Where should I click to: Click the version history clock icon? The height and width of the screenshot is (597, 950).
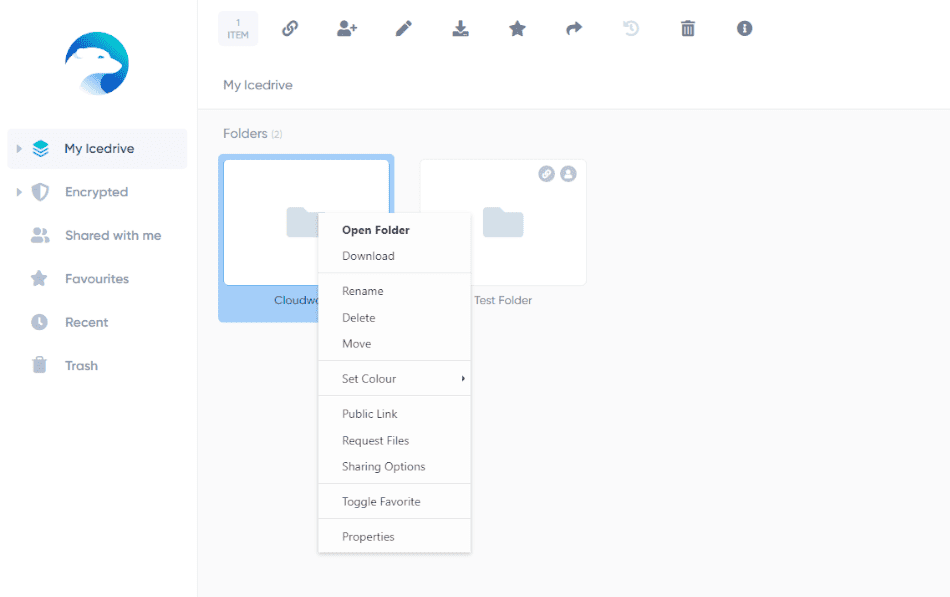pyautogui.click(x=631, y=28)
